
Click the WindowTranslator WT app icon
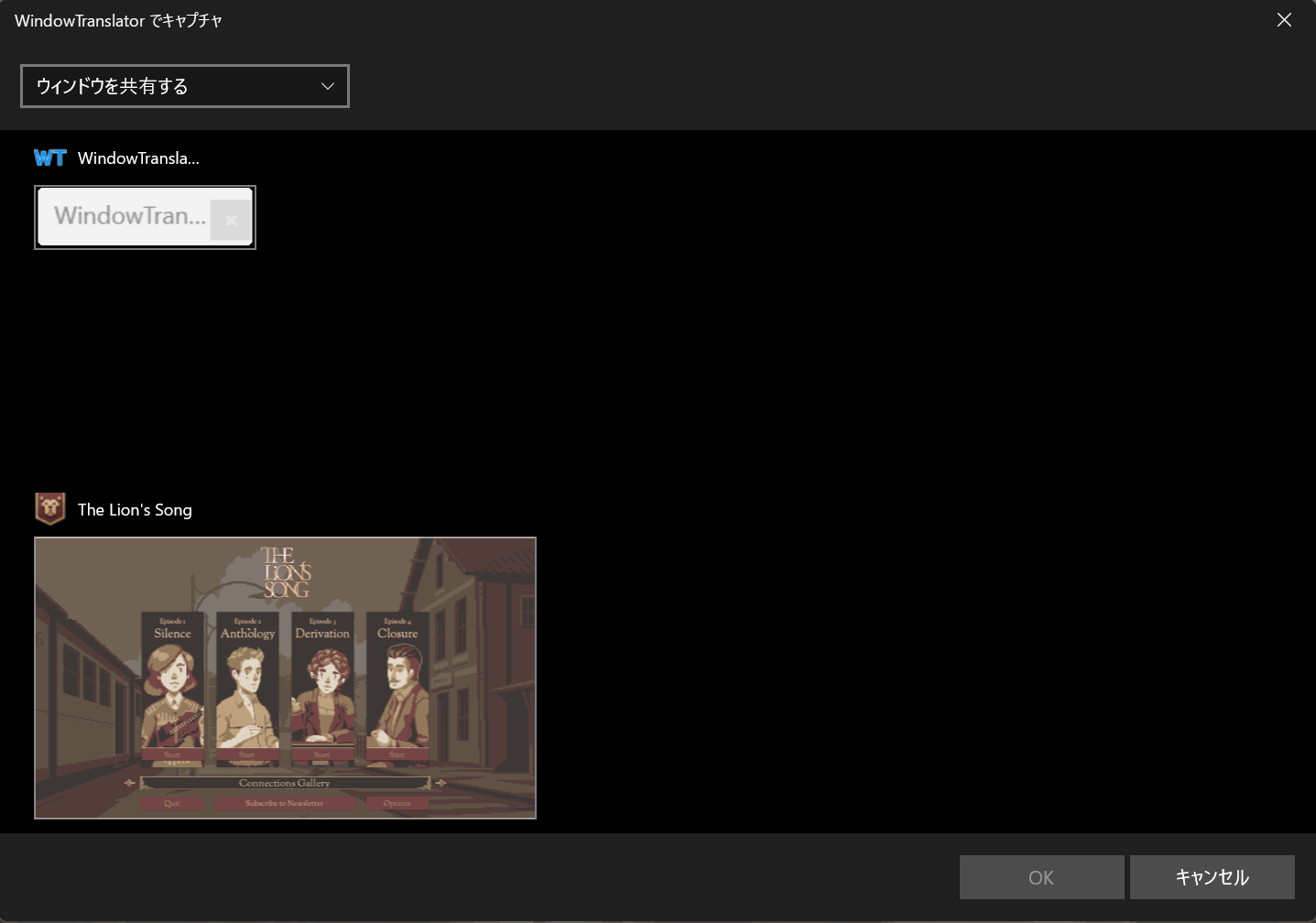(50, 157)
